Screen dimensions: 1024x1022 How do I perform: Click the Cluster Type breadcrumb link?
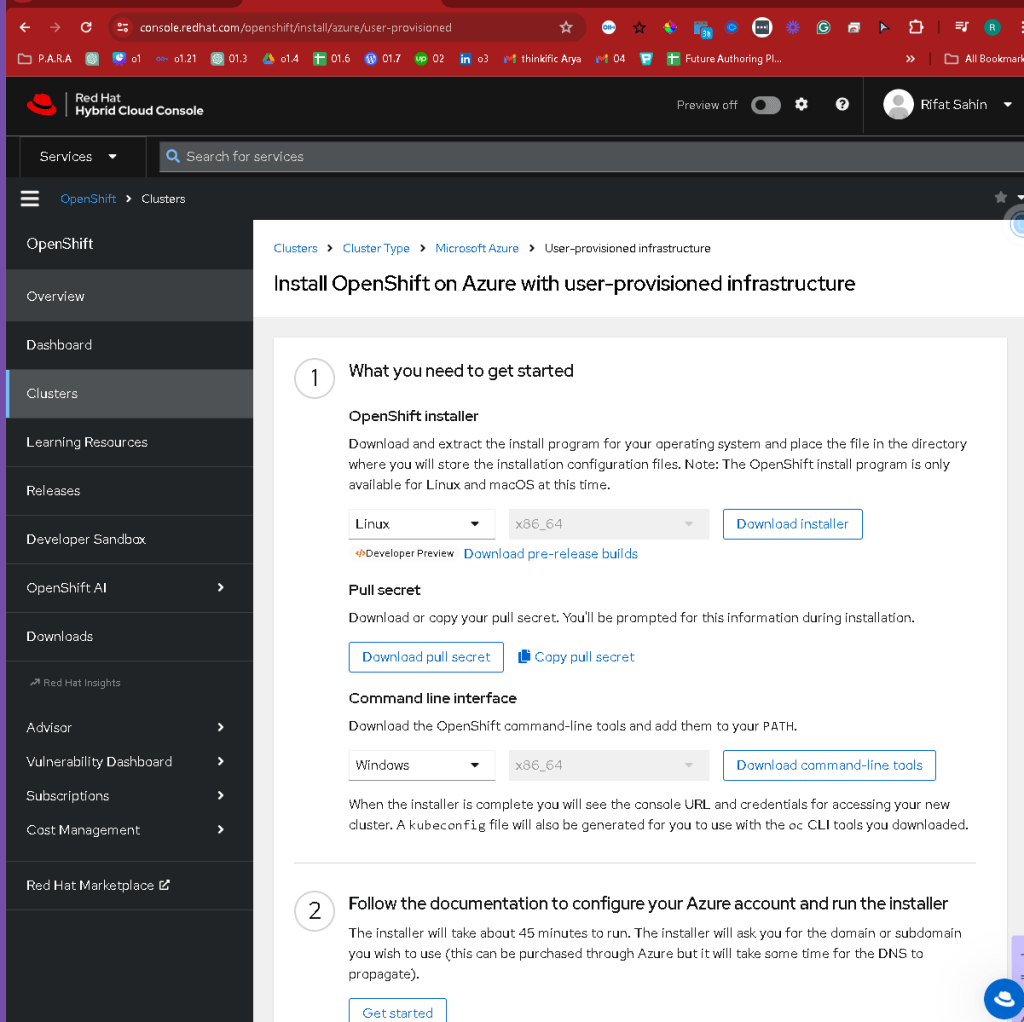[x=376, y=248]
